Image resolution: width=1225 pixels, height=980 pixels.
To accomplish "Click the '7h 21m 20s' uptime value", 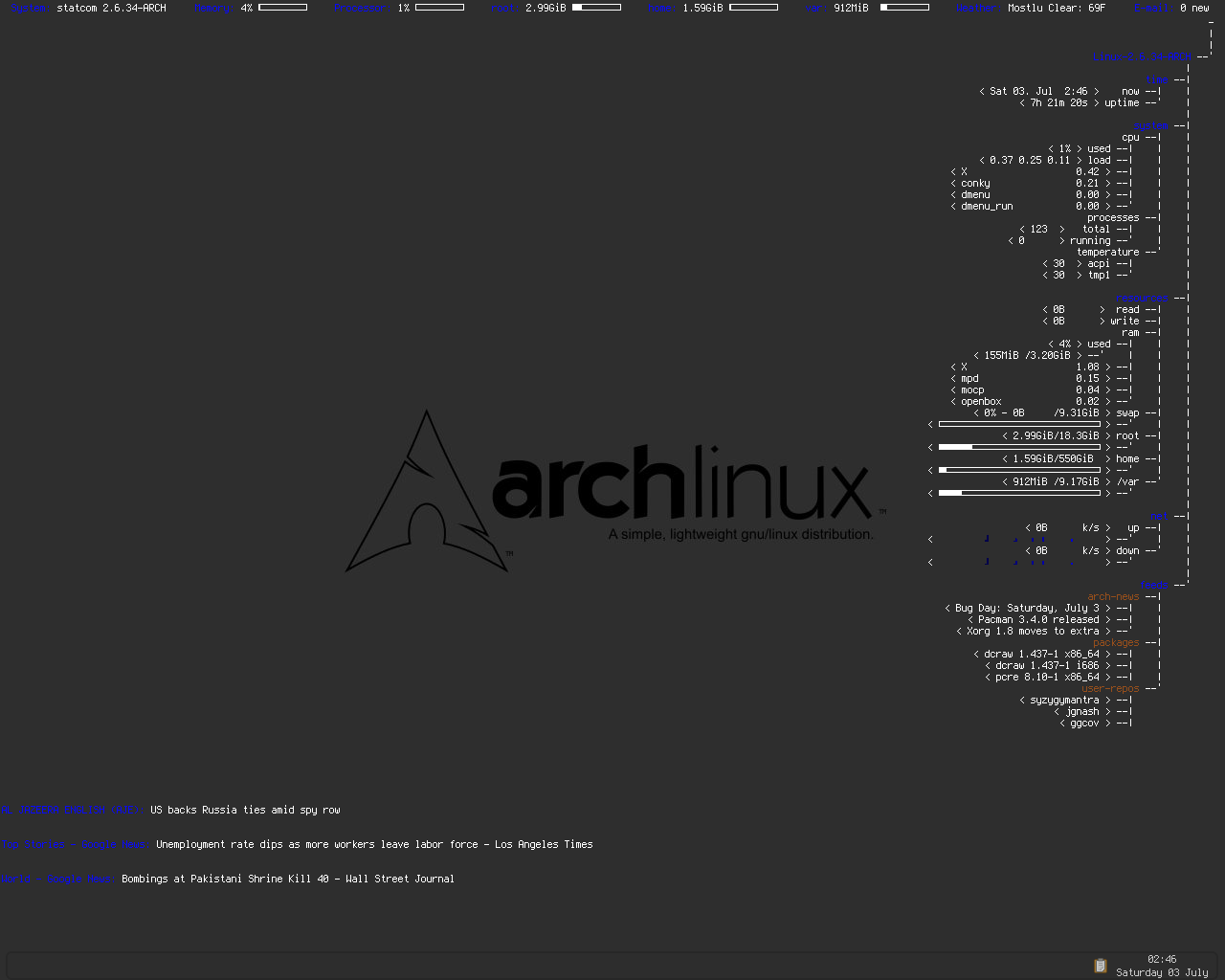I will pos(1058,103).
